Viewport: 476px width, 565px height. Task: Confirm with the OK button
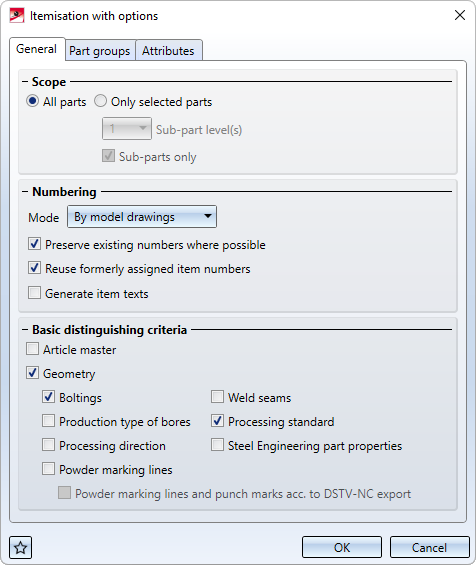tap(342, 548)
